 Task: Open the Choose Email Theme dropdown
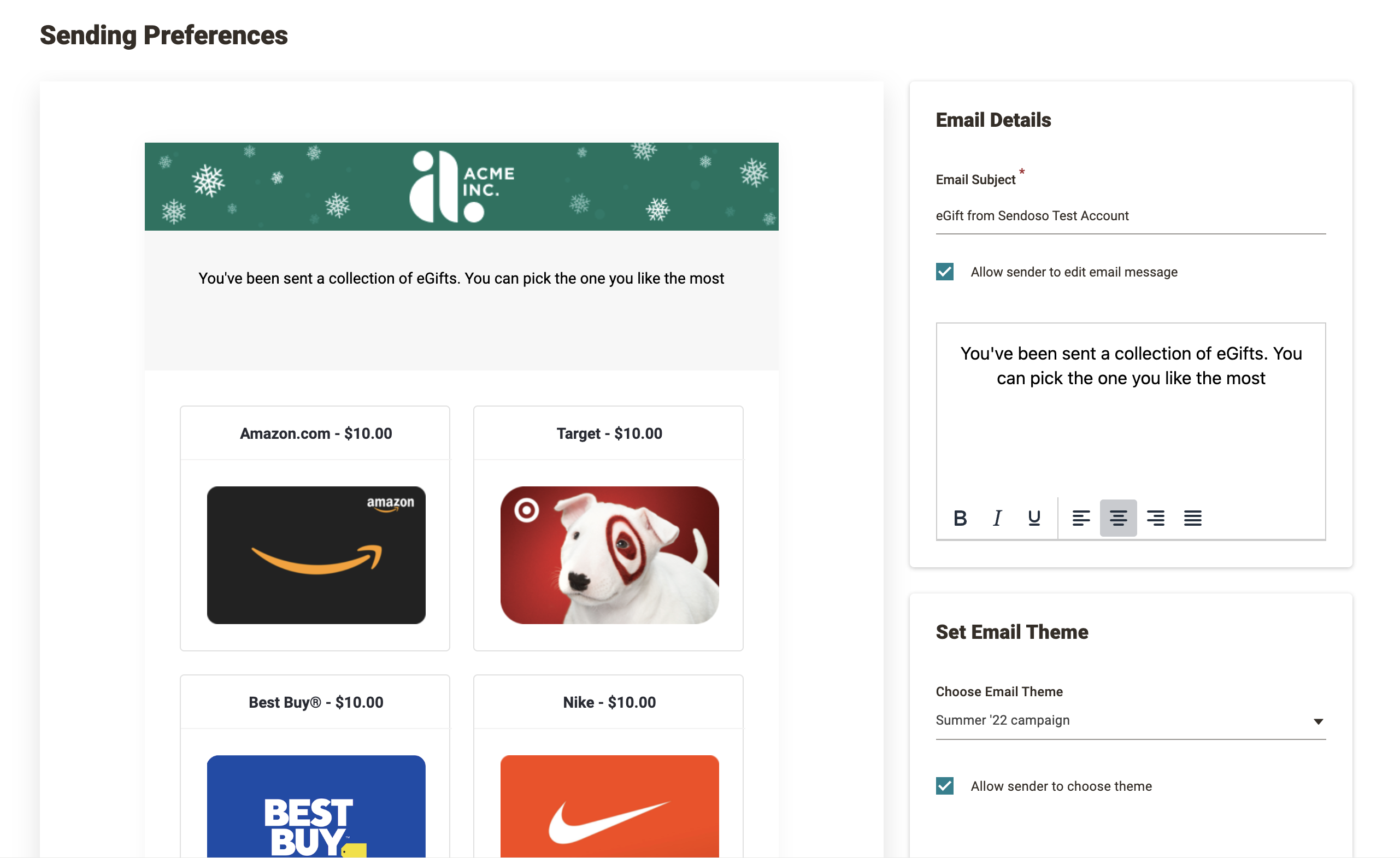1131,720
